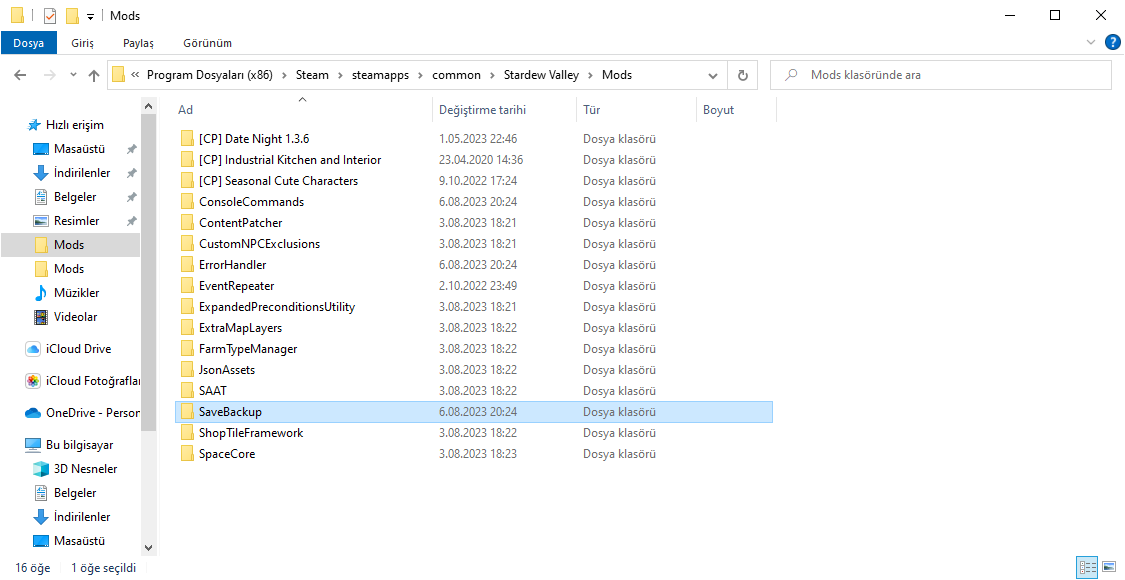Open pinned Belgeler under Hızlı erişim
Image resolution: width=1125 pixels, height=580 pixels.
[75, 197]
